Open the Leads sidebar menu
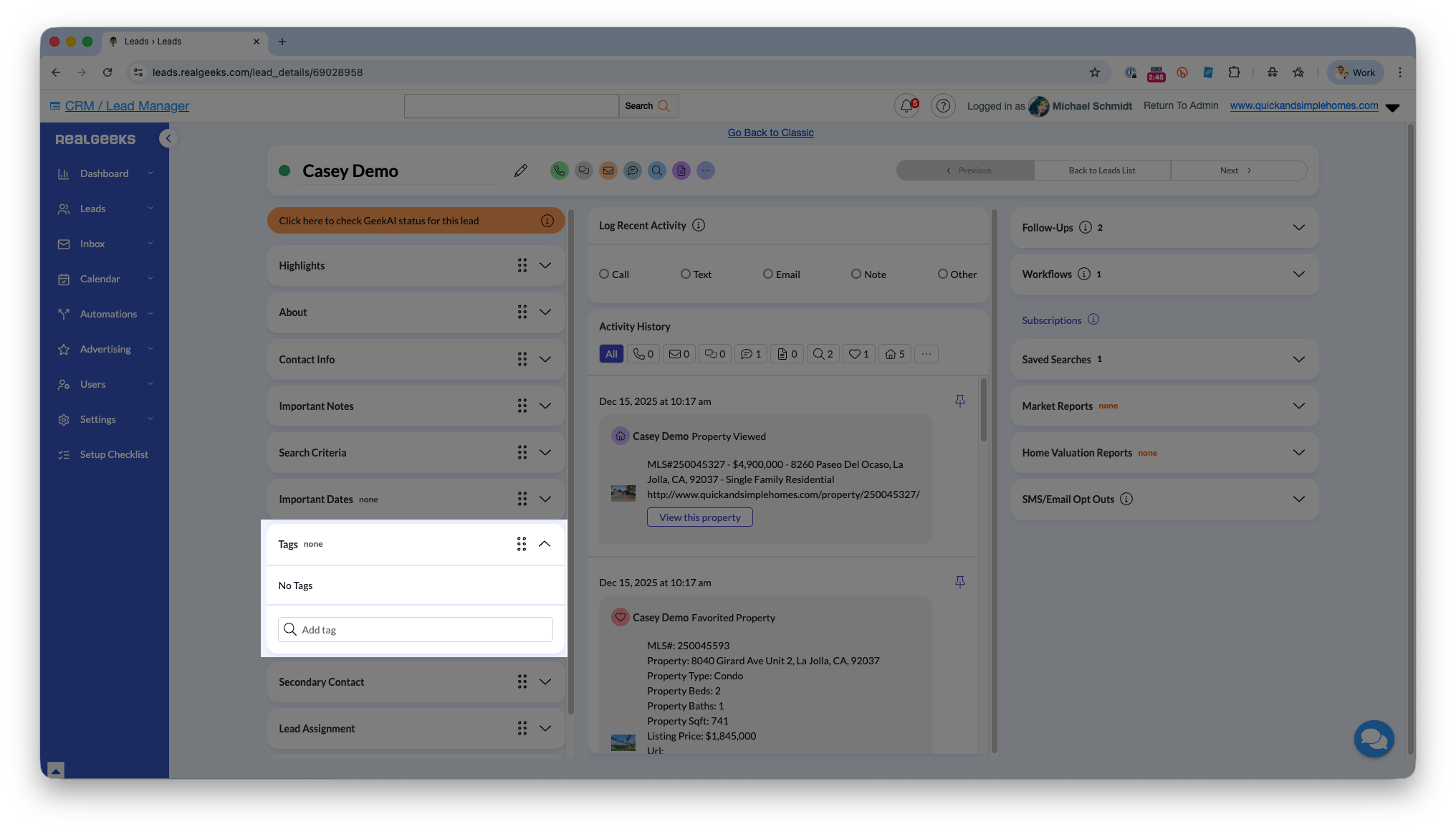 (93, 209)
